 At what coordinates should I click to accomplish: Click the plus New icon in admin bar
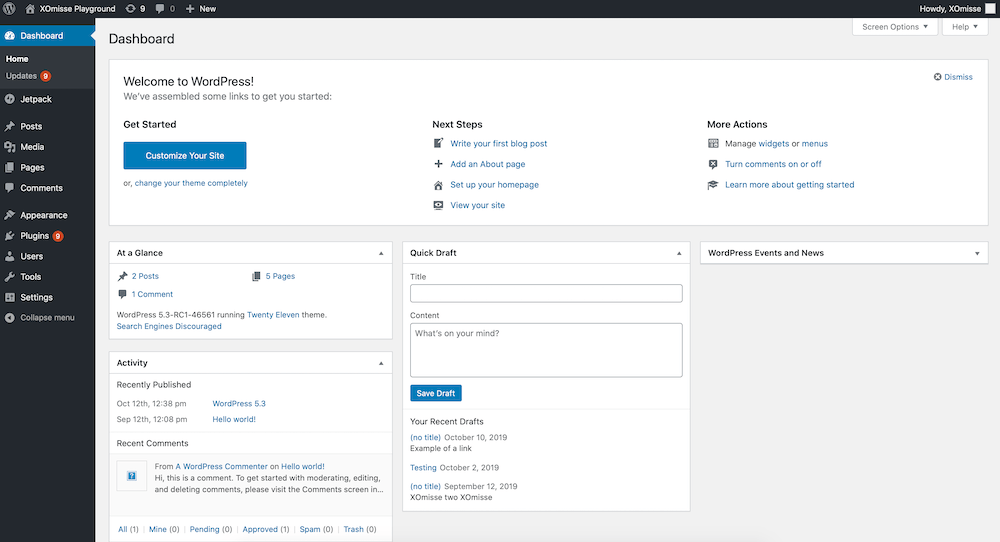190,9
